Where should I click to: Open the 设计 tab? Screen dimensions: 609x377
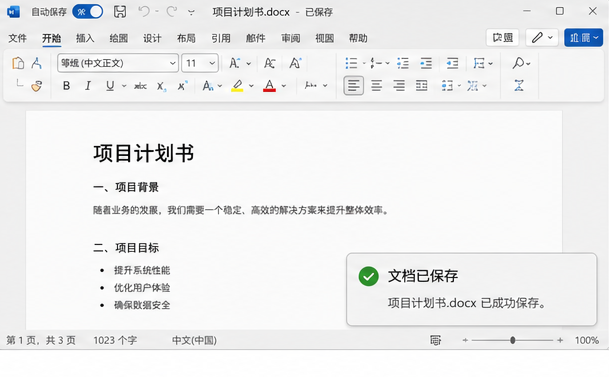[x=152, y=38]
